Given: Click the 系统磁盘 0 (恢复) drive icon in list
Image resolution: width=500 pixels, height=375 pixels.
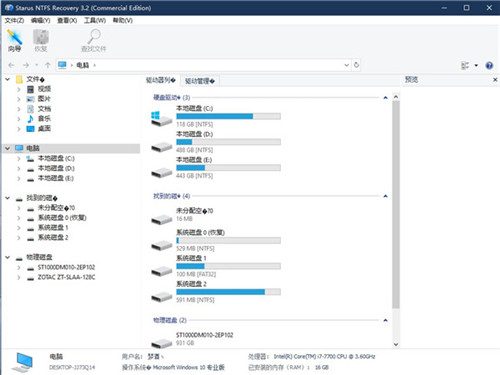Looking at the screenshot, I should (x=161, y=245).
